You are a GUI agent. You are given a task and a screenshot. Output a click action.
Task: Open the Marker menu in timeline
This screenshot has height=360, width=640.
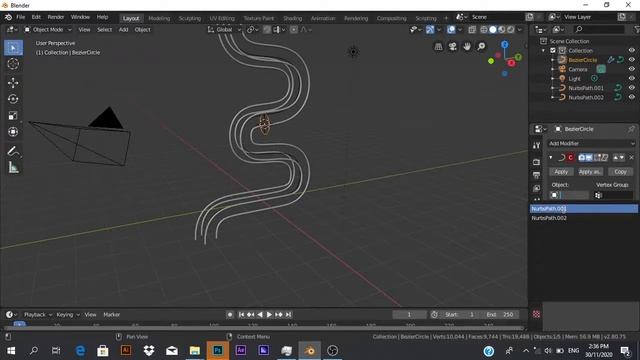coord(111,315)
